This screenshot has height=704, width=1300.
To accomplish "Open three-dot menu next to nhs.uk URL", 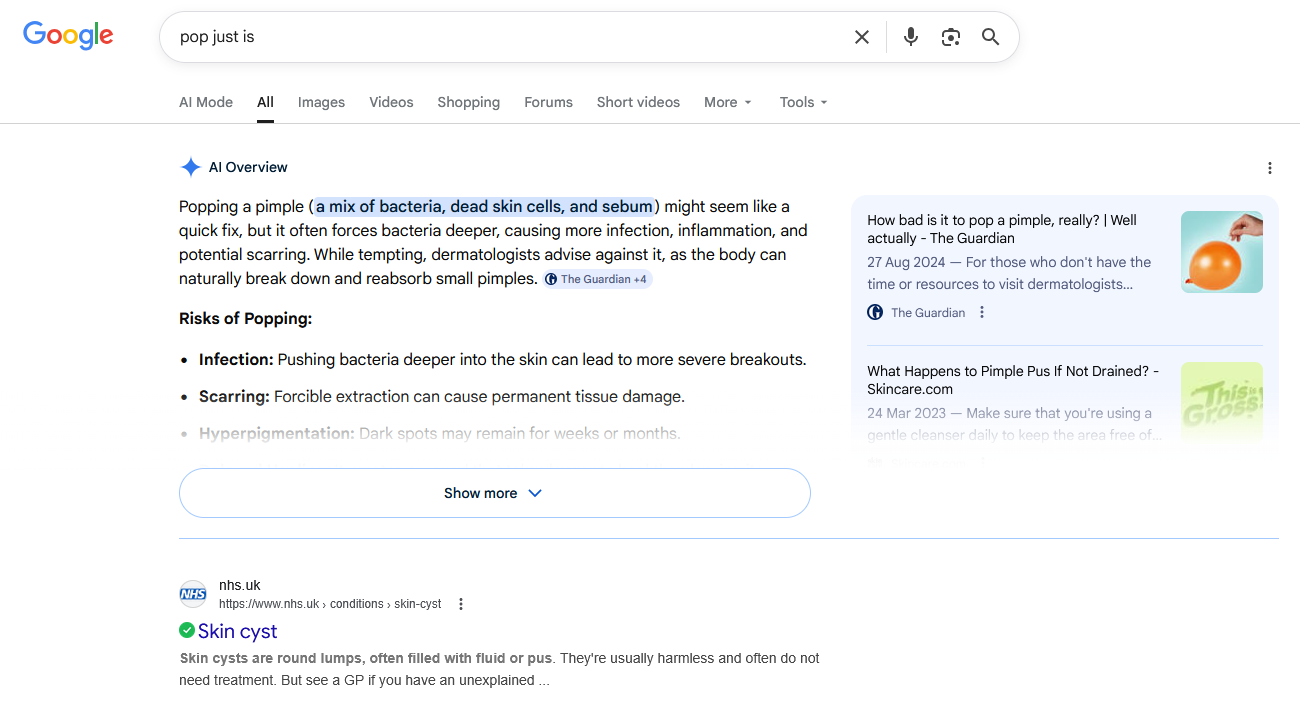I will [461, 604].
